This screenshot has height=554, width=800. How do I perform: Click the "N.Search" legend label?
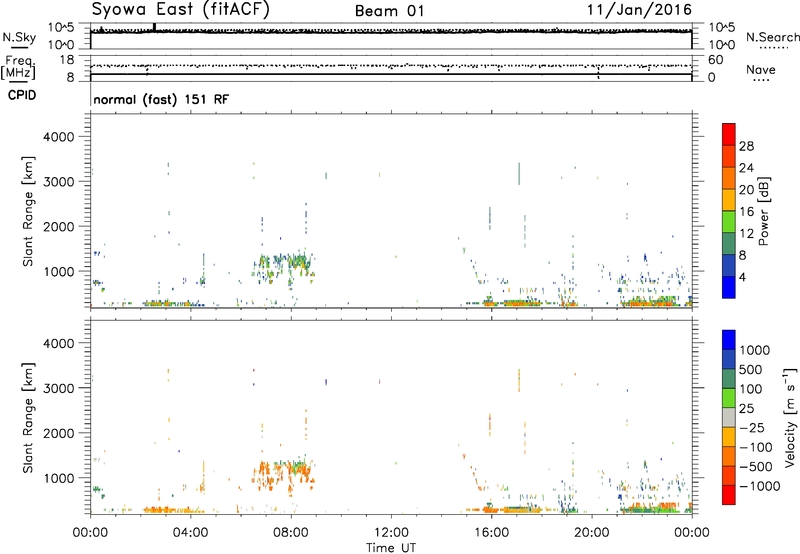(x=773, y=37)
